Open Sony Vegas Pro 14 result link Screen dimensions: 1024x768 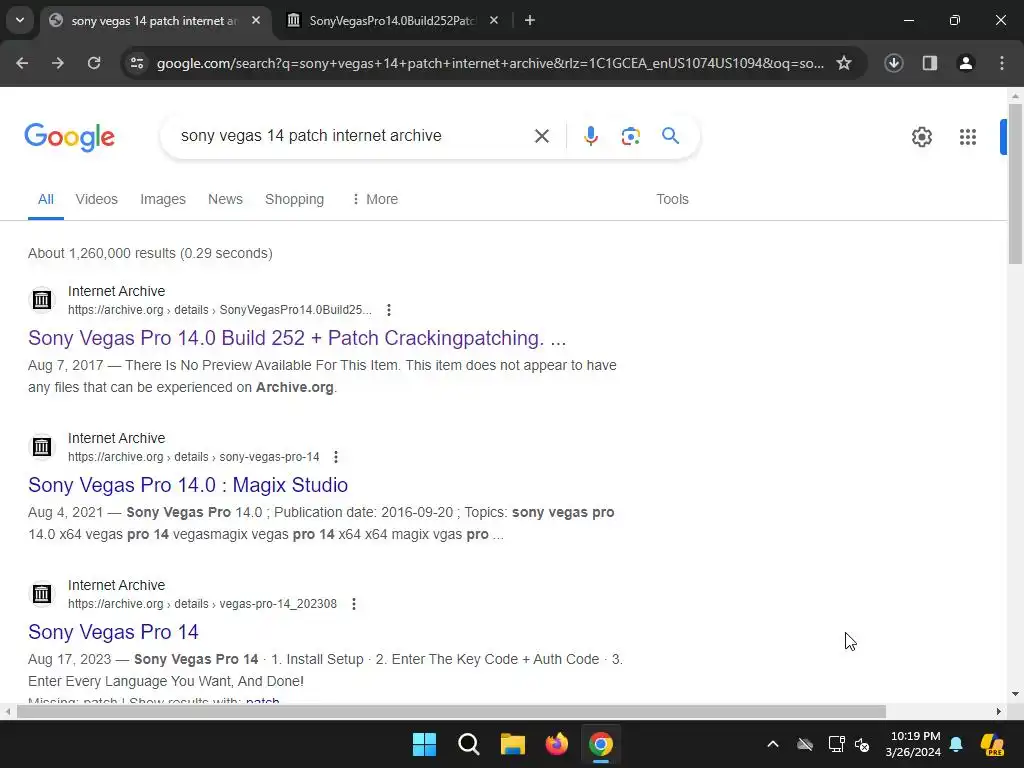tap(113, 632)
